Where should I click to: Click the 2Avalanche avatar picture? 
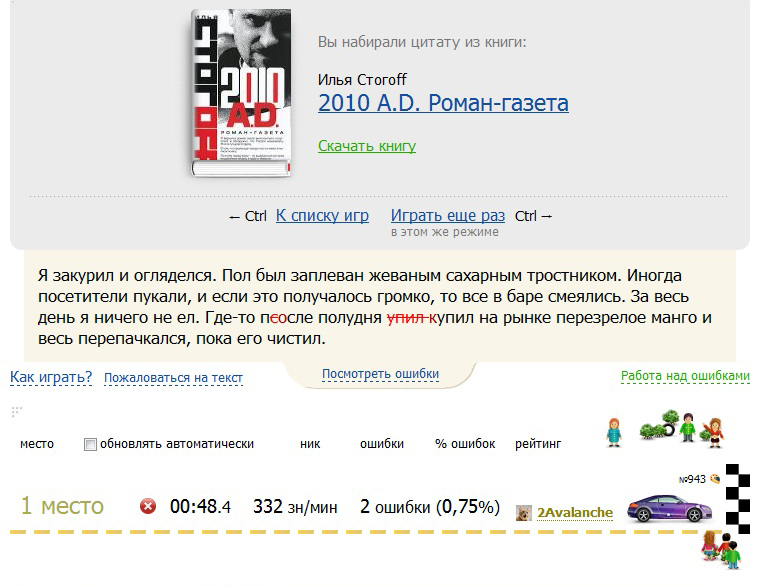524,513
